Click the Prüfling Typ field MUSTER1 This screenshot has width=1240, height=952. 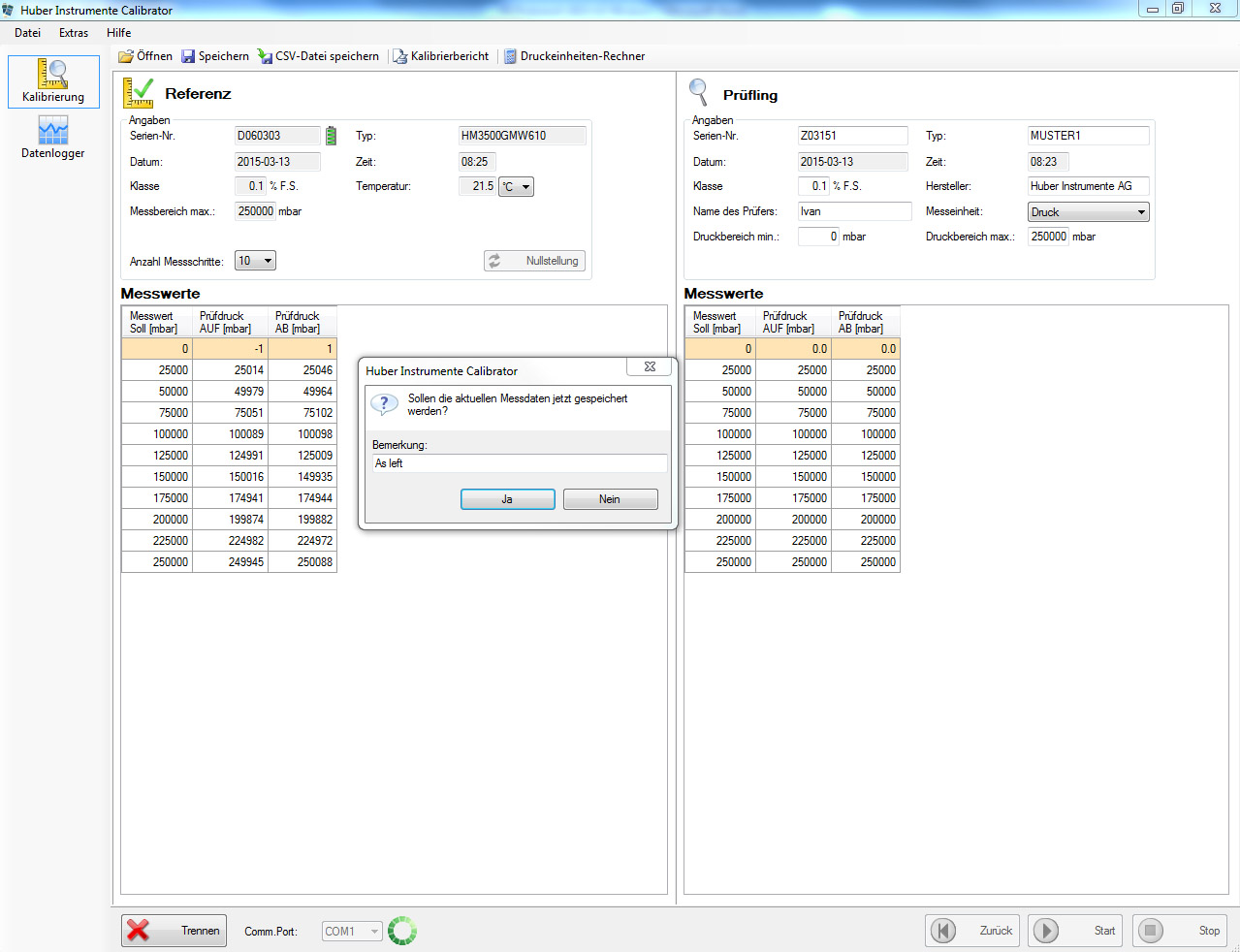point(1088,136)
